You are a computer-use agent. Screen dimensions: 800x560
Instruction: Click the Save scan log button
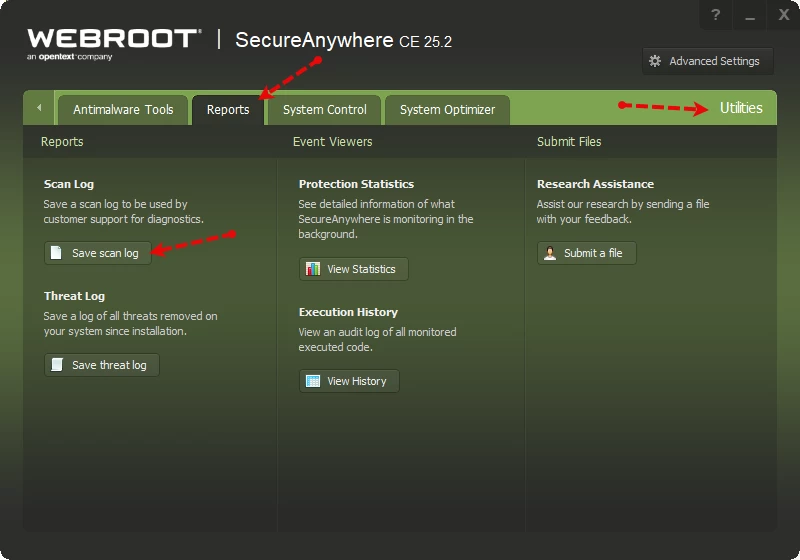point(98,253)
